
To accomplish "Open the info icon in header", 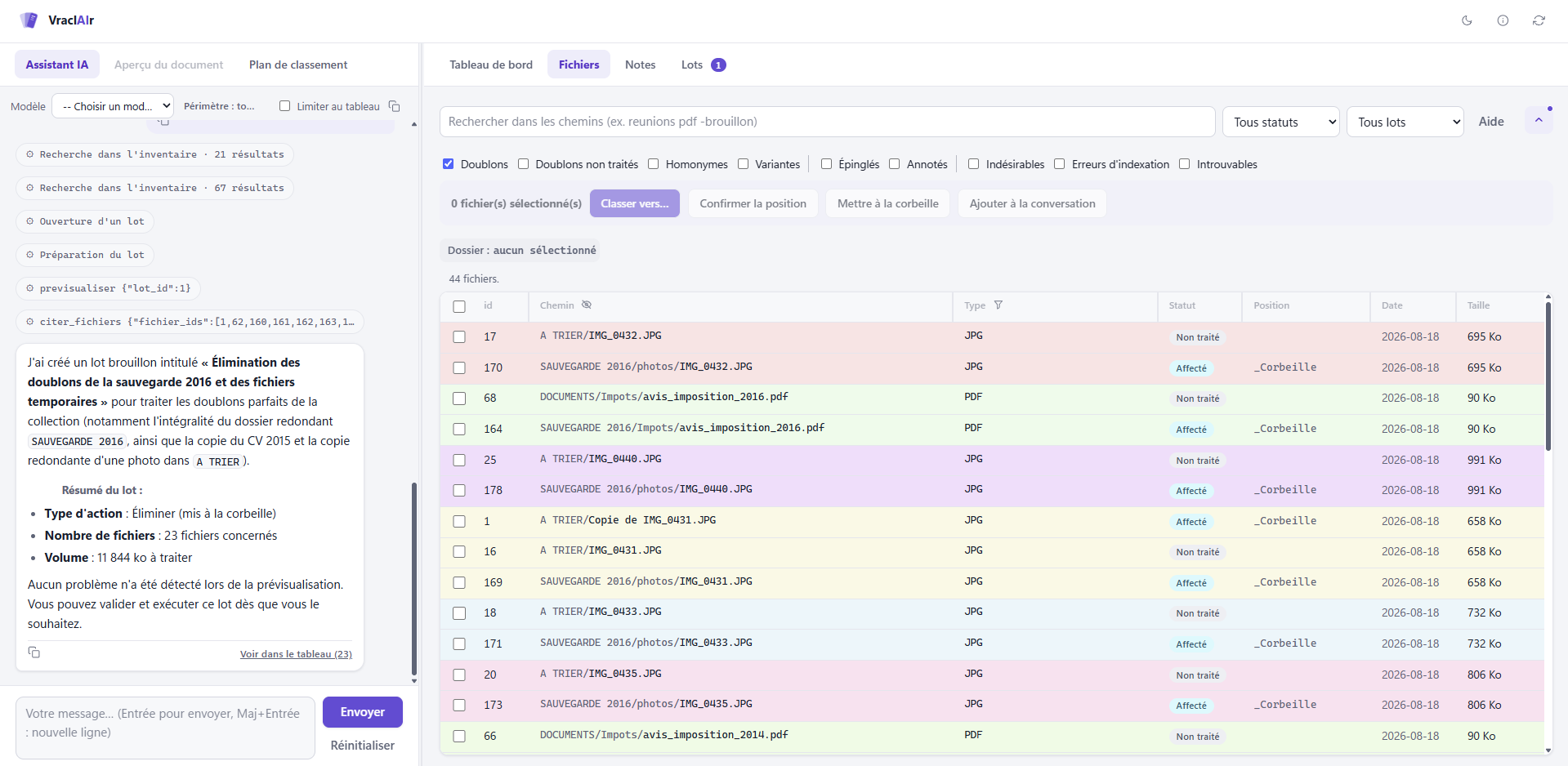I will pyautogui.click(x=1503, y=20).
